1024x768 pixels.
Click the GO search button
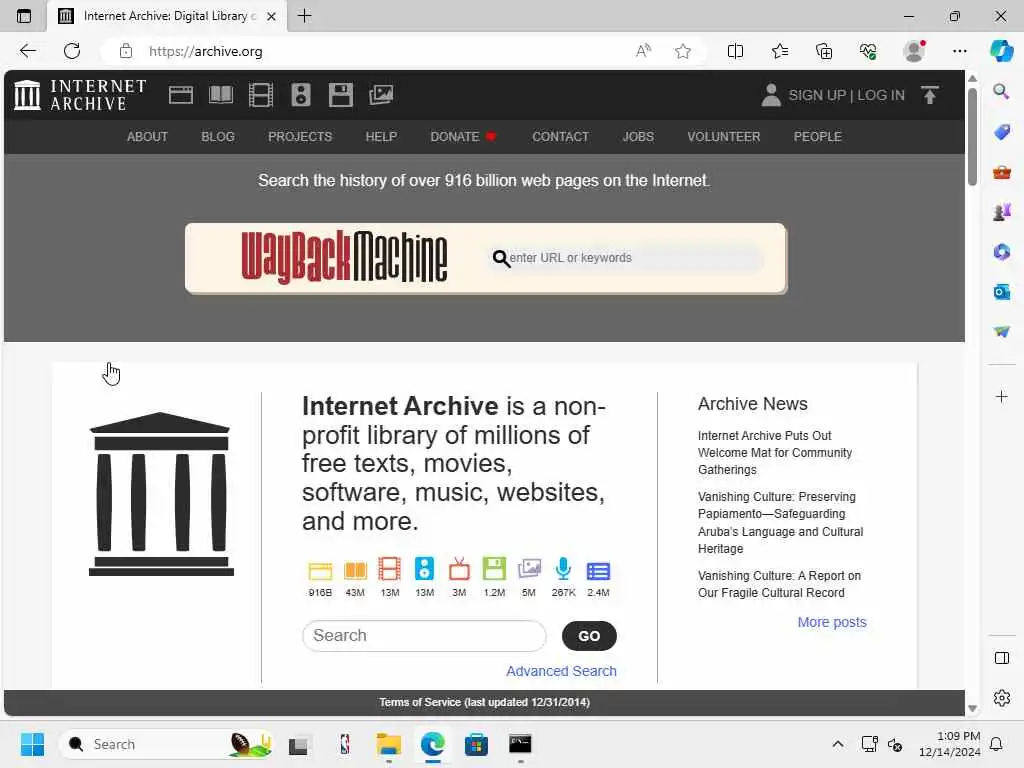tap(589, 635)
